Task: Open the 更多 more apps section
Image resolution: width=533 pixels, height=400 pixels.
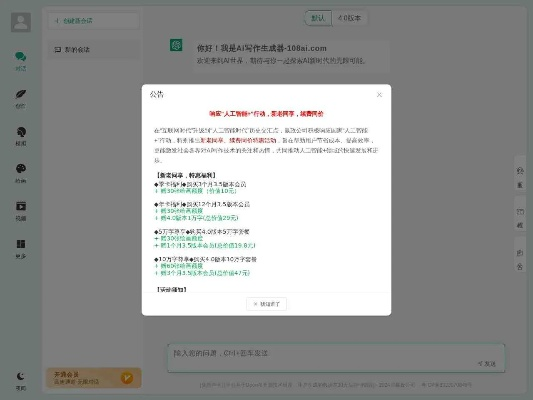Action: 21,249
